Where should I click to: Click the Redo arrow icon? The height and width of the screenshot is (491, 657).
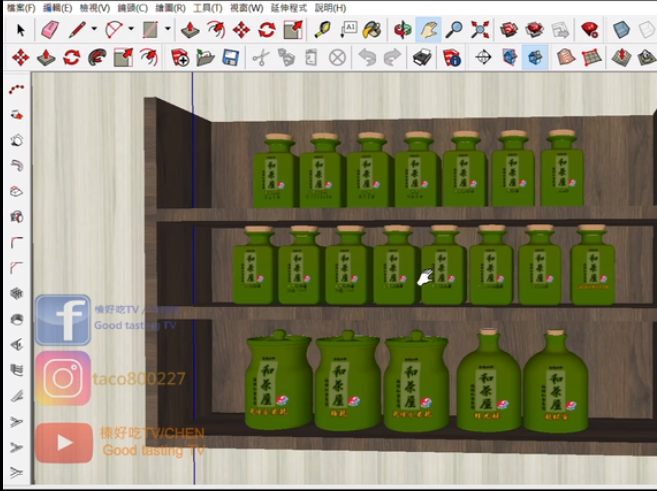393,57
